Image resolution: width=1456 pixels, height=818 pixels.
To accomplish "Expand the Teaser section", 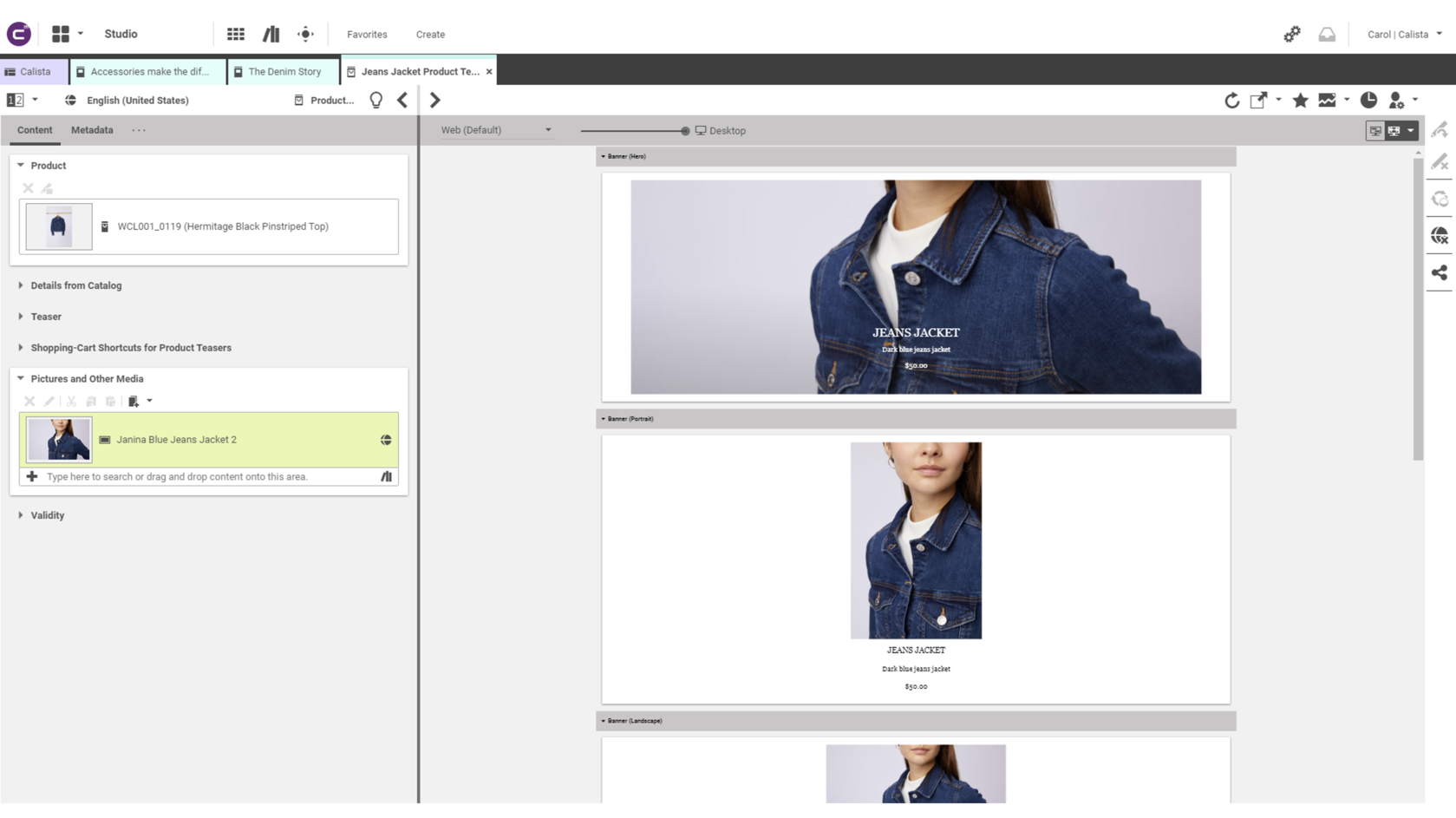I will (x=21, y=317).
